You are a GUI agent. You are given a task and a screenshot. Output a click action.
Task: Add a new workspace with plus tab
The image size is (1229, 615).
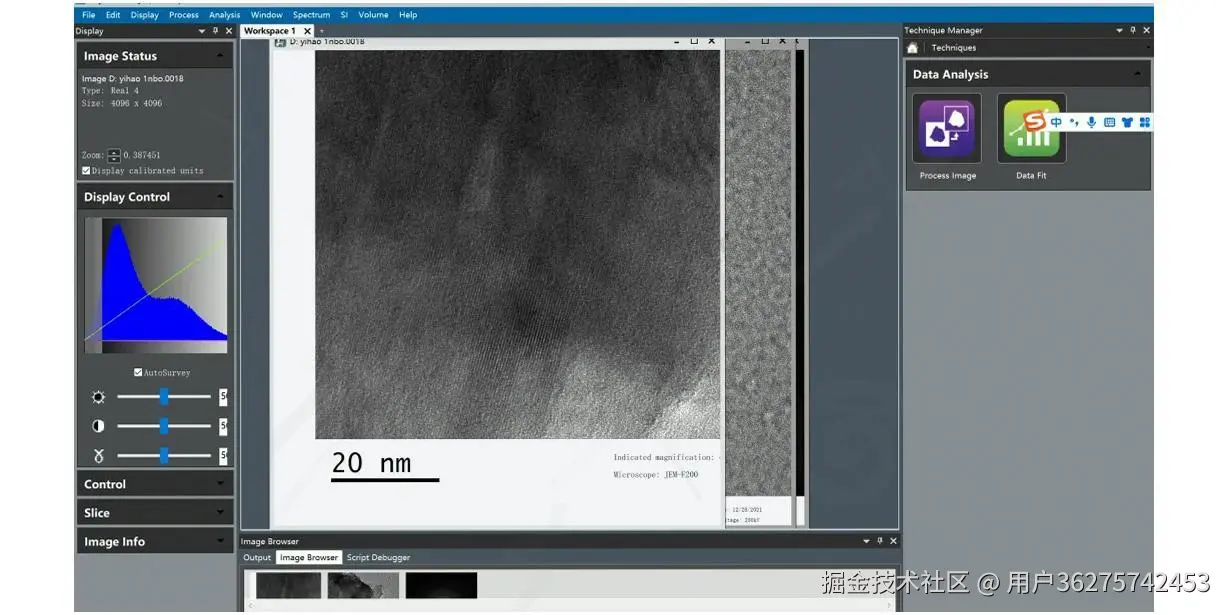tap(321, 31)
